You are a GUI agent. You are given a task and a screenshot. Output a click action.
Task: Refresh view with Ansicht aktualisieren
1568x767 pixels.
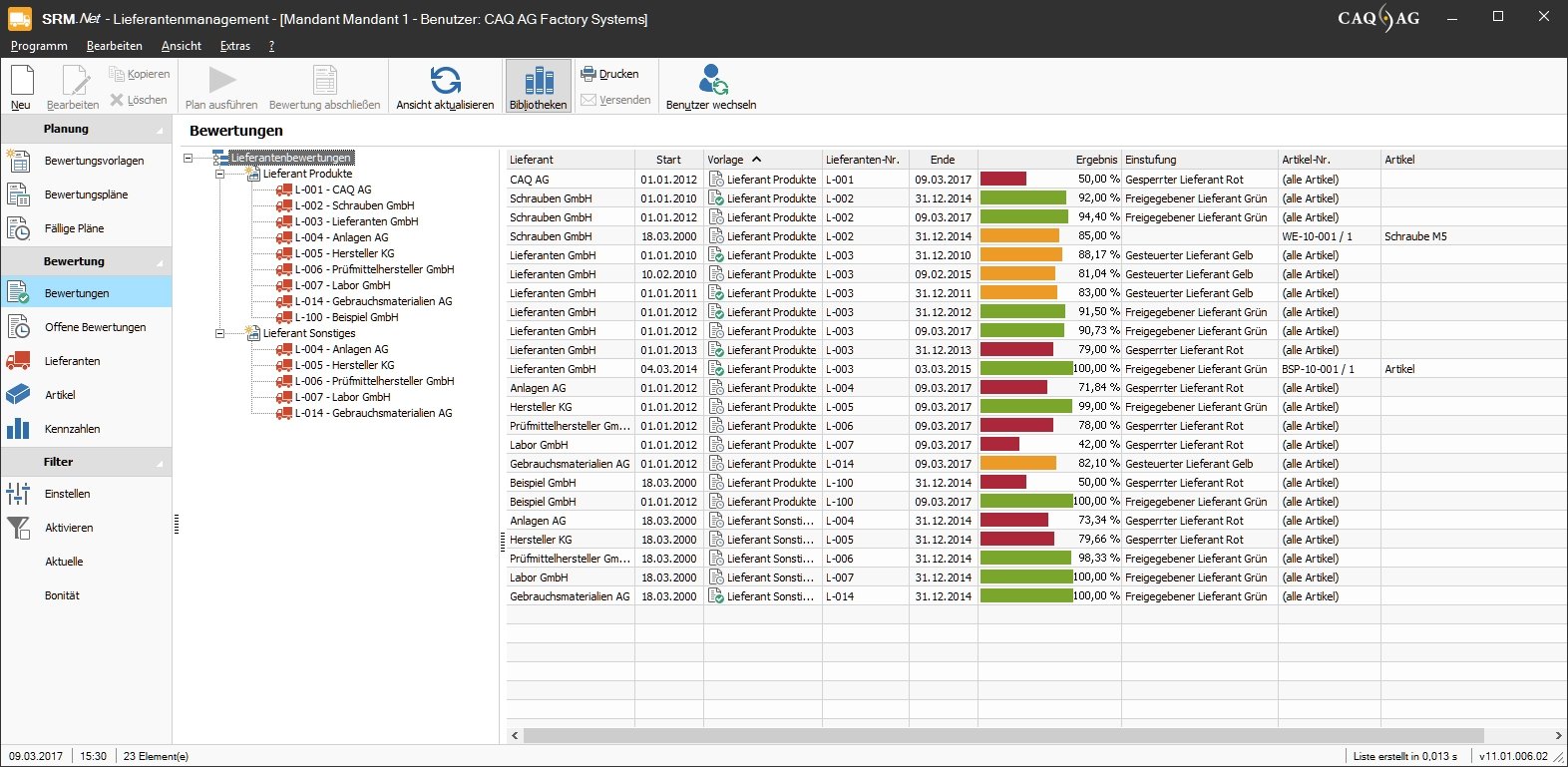point(445,86)
